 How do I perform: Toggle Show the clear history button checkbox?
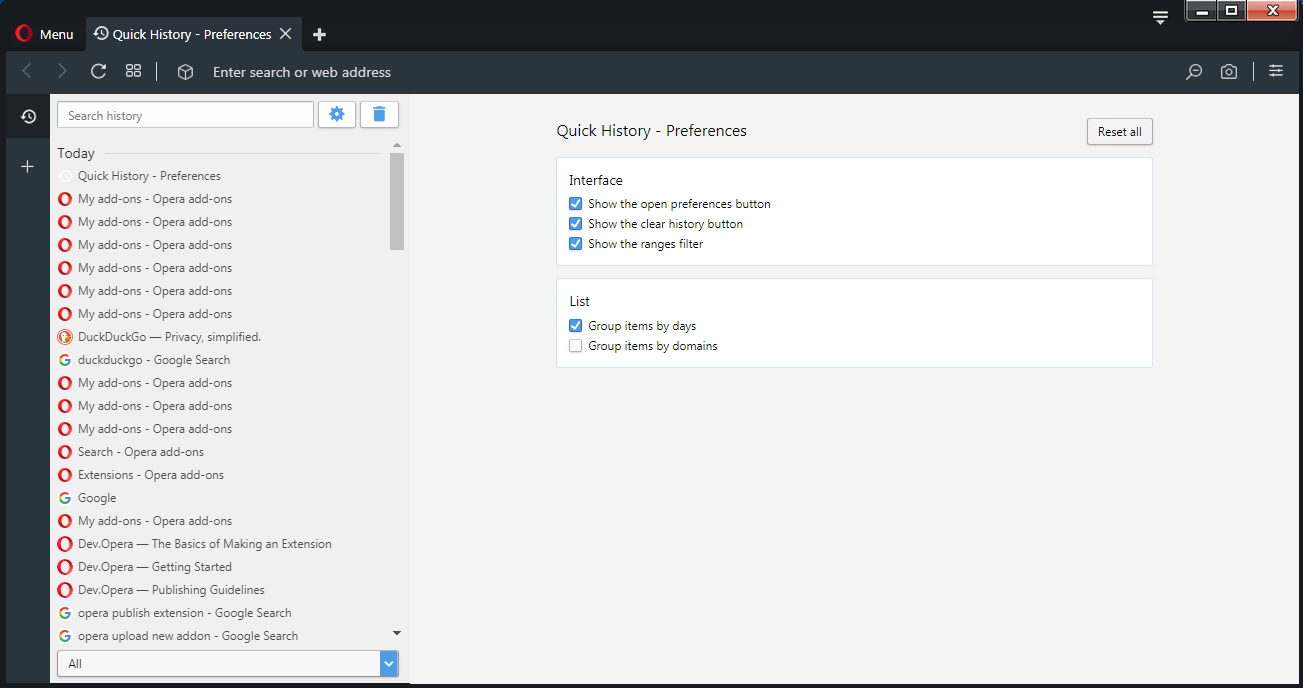coord(575,224)
